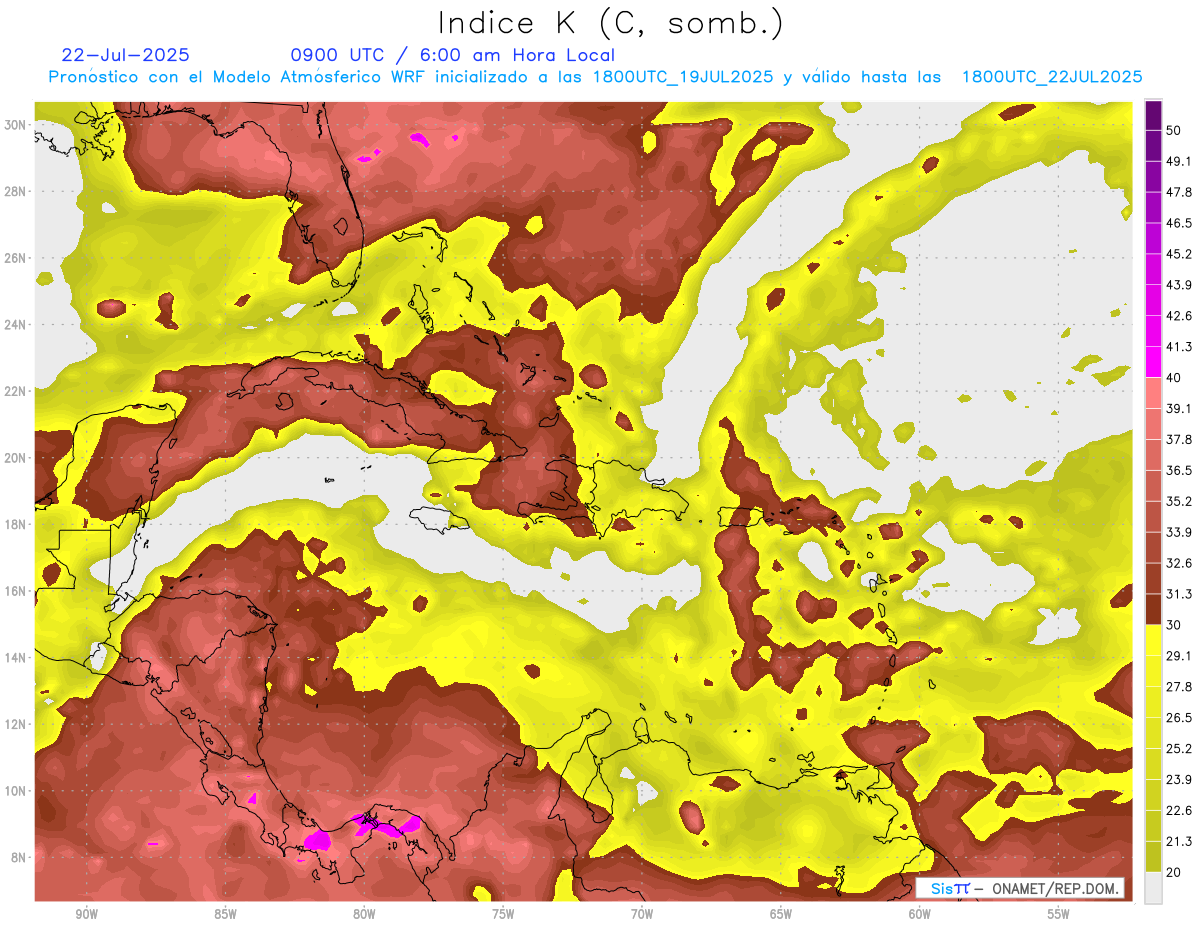Click the colorbar value 20 at the bottom
This screenshot has height=927, width=1200.
[1174, 873]
